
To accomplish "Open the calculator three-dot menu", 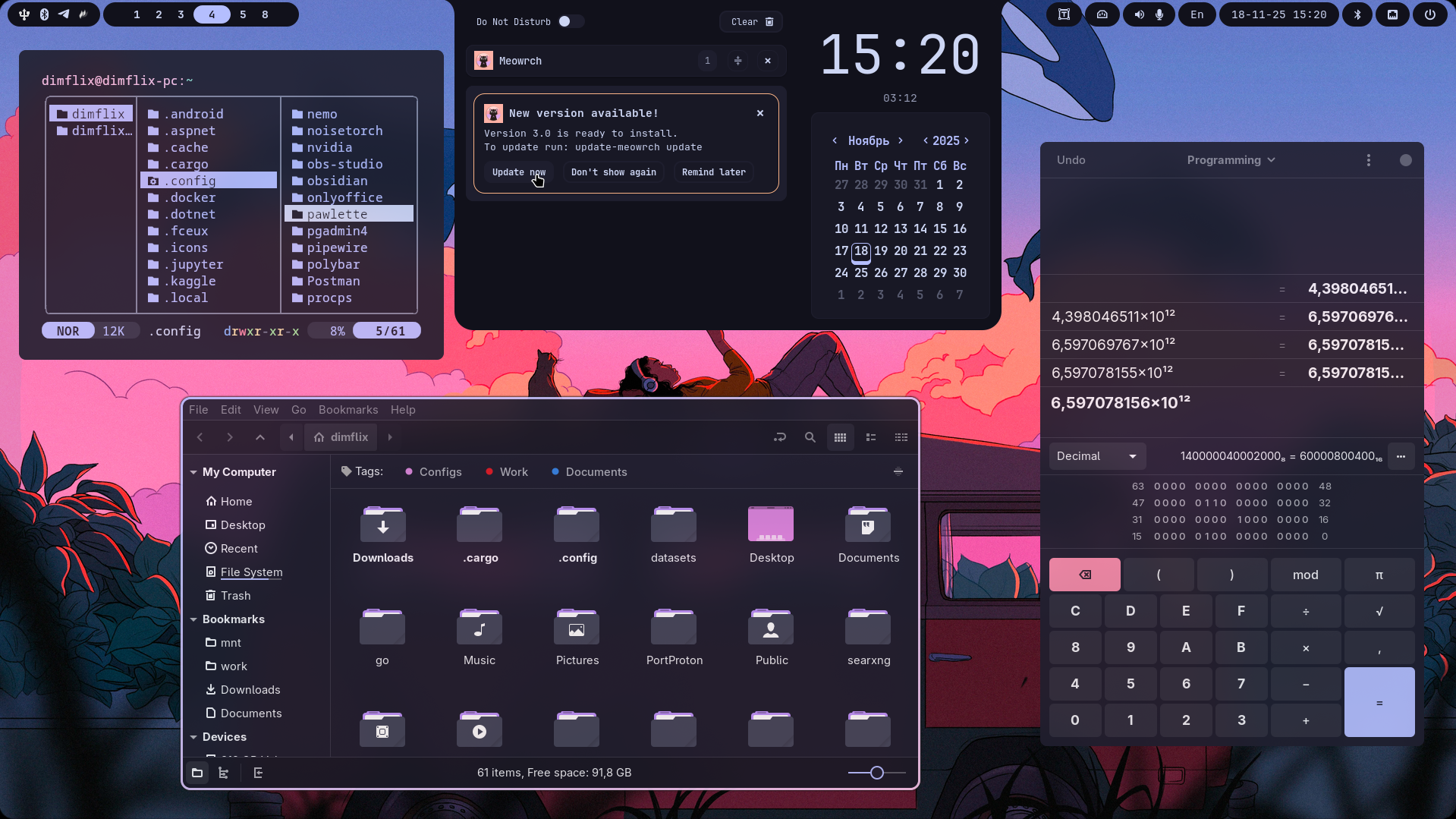I will (1368, 160).
